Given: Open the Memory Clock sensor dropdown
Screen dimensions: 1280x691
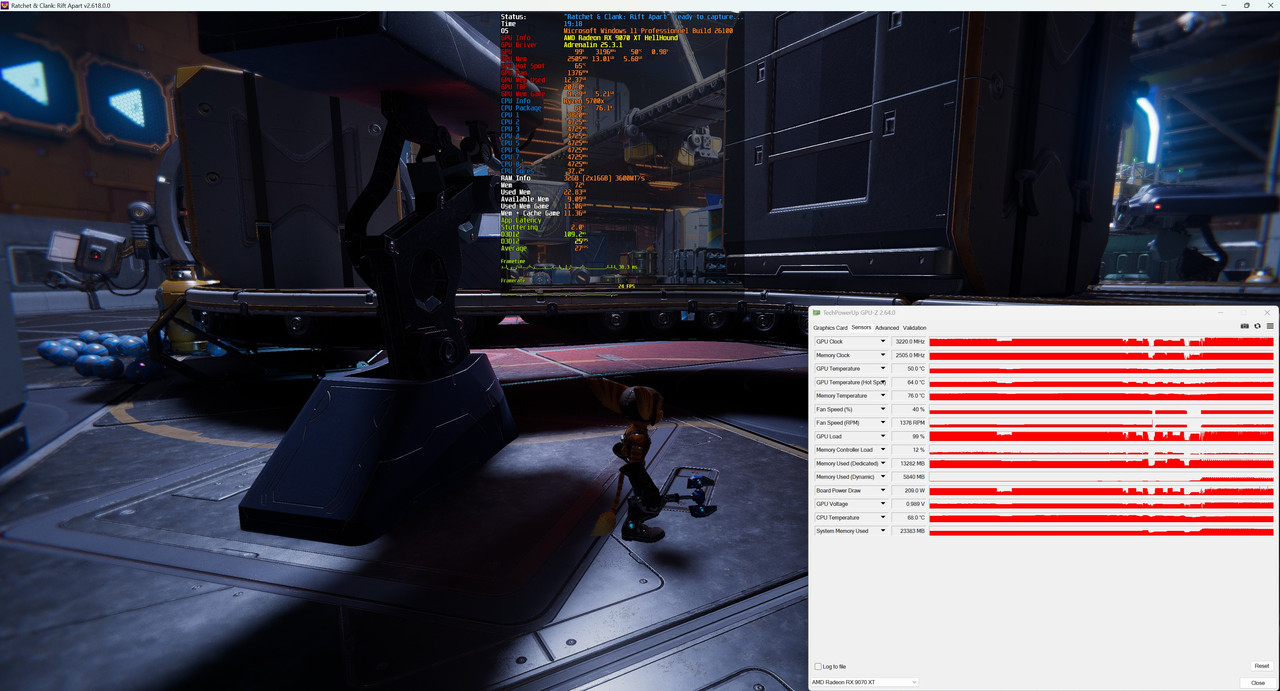Looking at the screenshot, I should coord(883,355).
